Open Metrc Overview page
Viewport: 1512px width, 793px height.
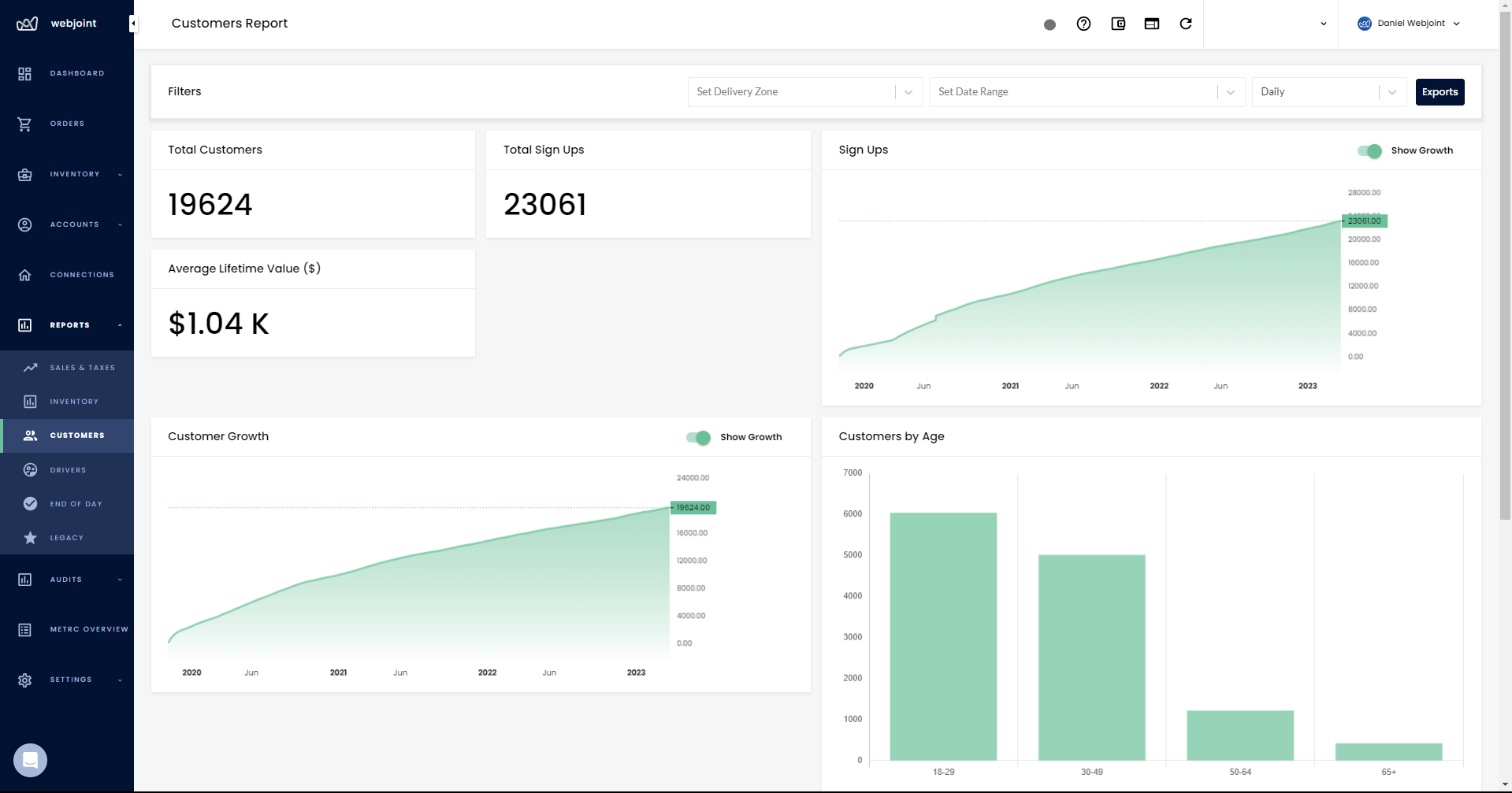click(88, 629)
